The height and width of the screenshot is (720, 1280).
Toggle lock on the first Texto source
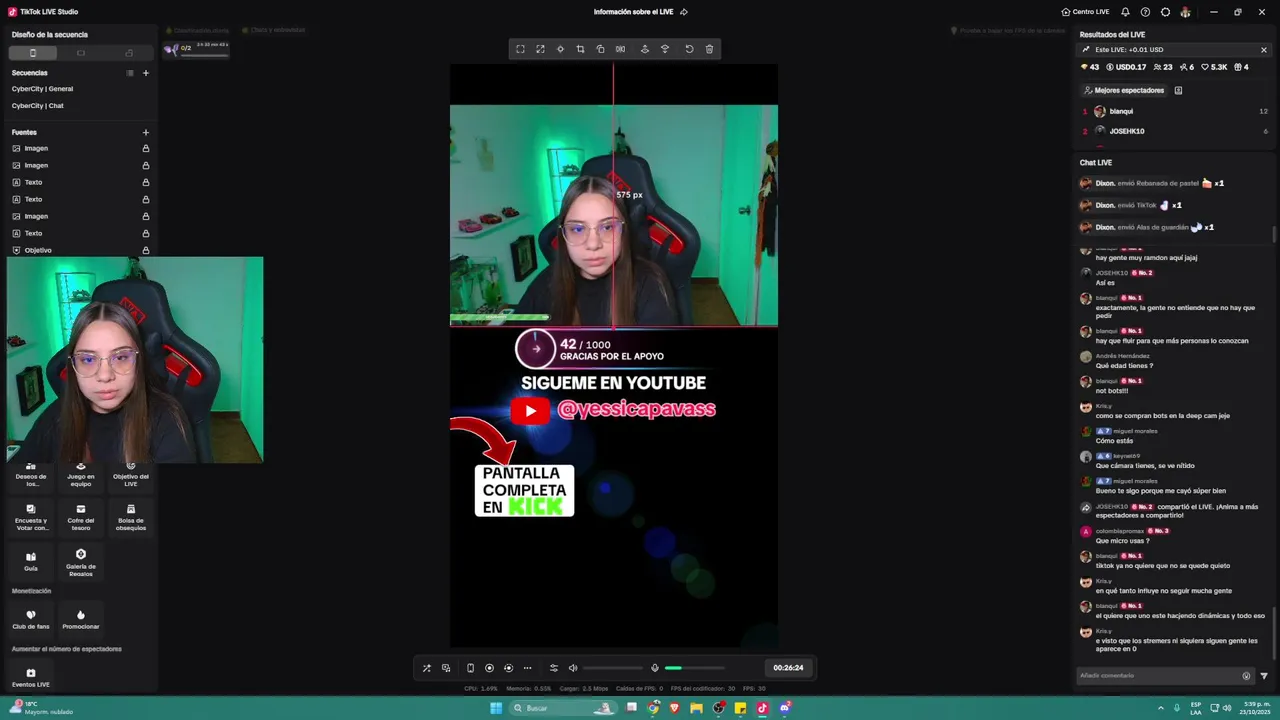point(146,183)
